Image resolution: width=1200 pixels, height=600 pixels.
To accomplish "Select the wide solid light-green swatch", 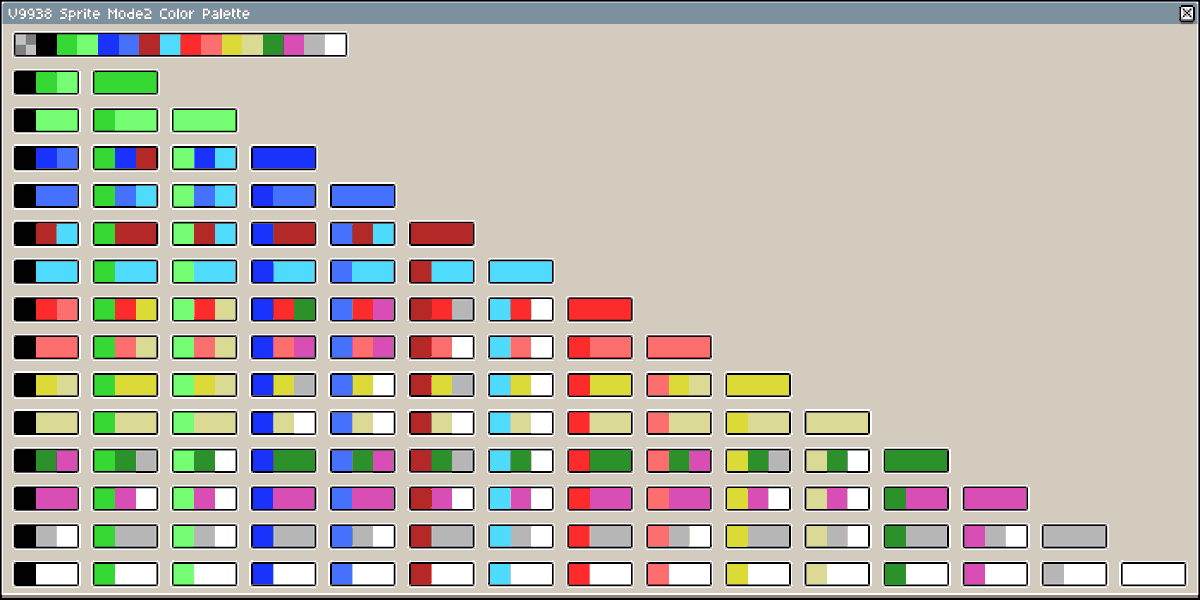I will pos(204,120).
